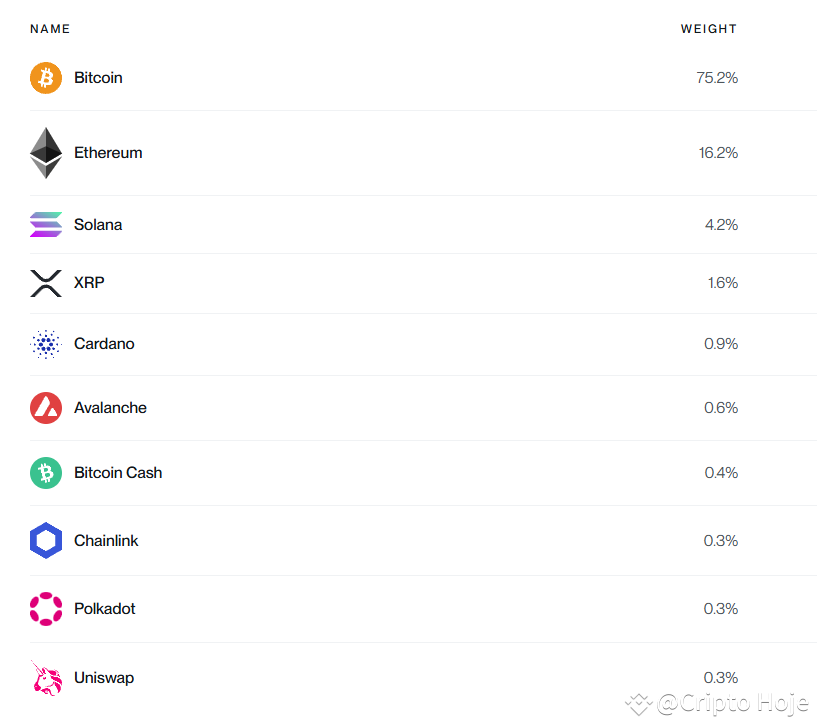Select the Ethereum diamond icon
This screenshot has width=817, height=725.
(x=46, y=152)
